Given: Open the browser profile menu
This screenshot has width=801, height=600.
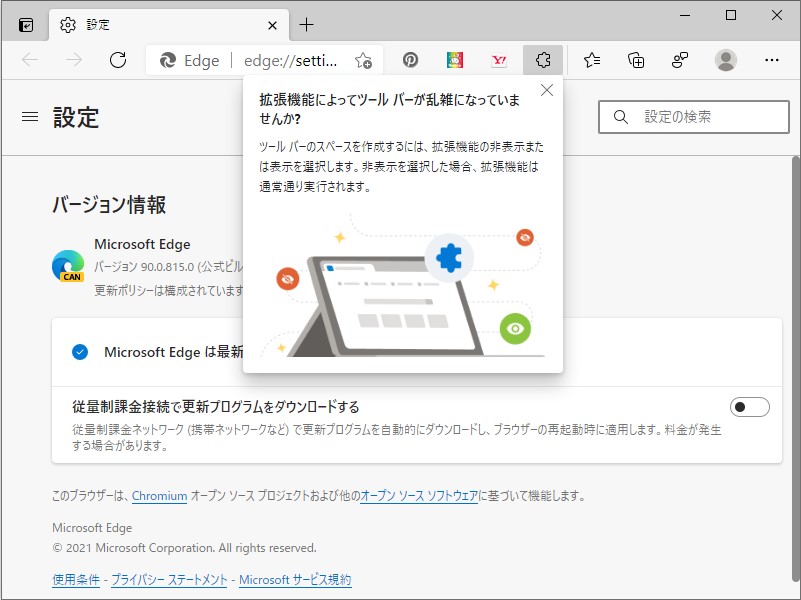Looking at the screenshot, I should pyautogui.click(x=725, y=60).
